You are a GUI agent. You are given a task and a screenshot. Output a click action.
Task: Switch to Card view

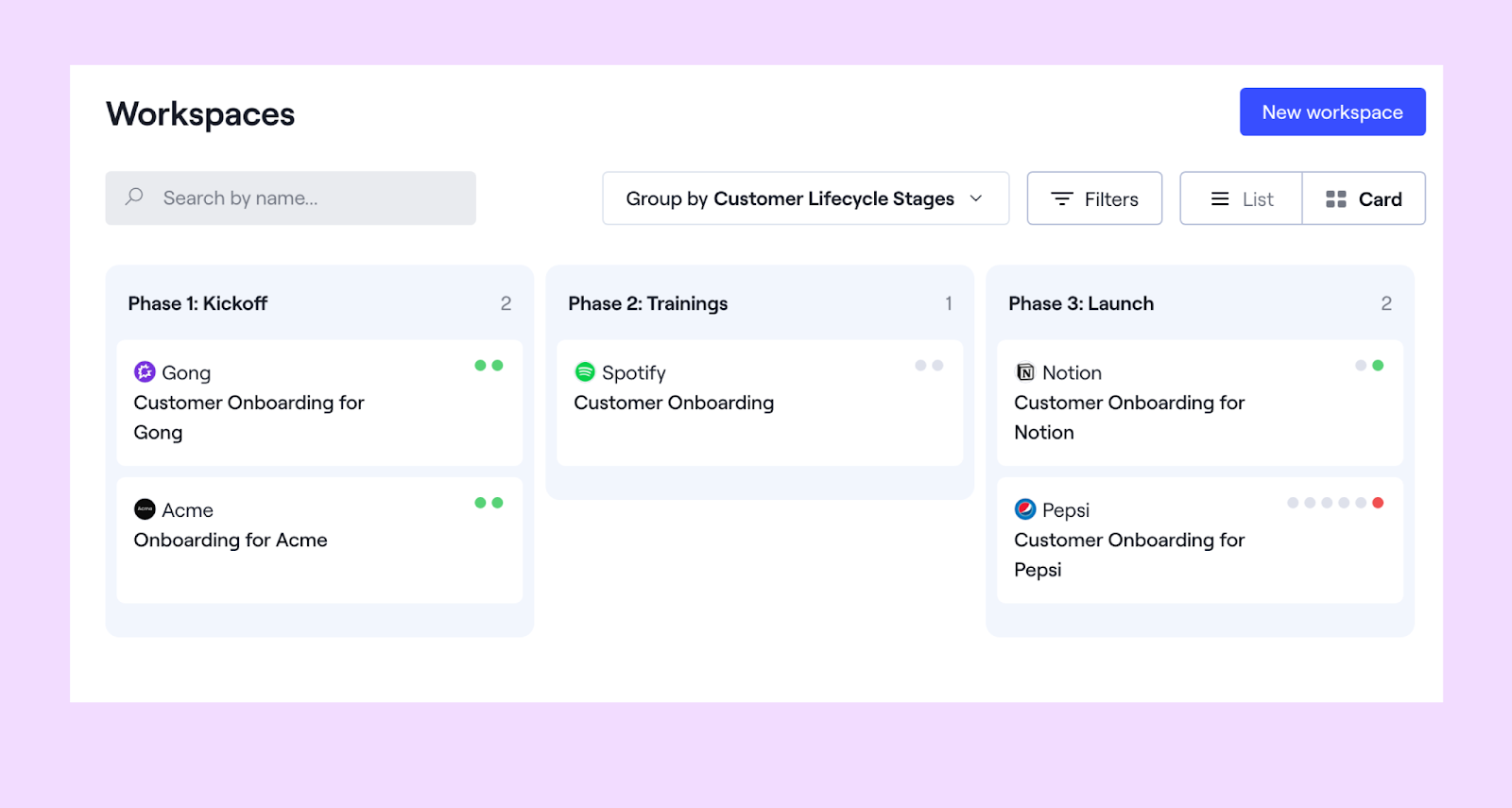click(1364, 198)
